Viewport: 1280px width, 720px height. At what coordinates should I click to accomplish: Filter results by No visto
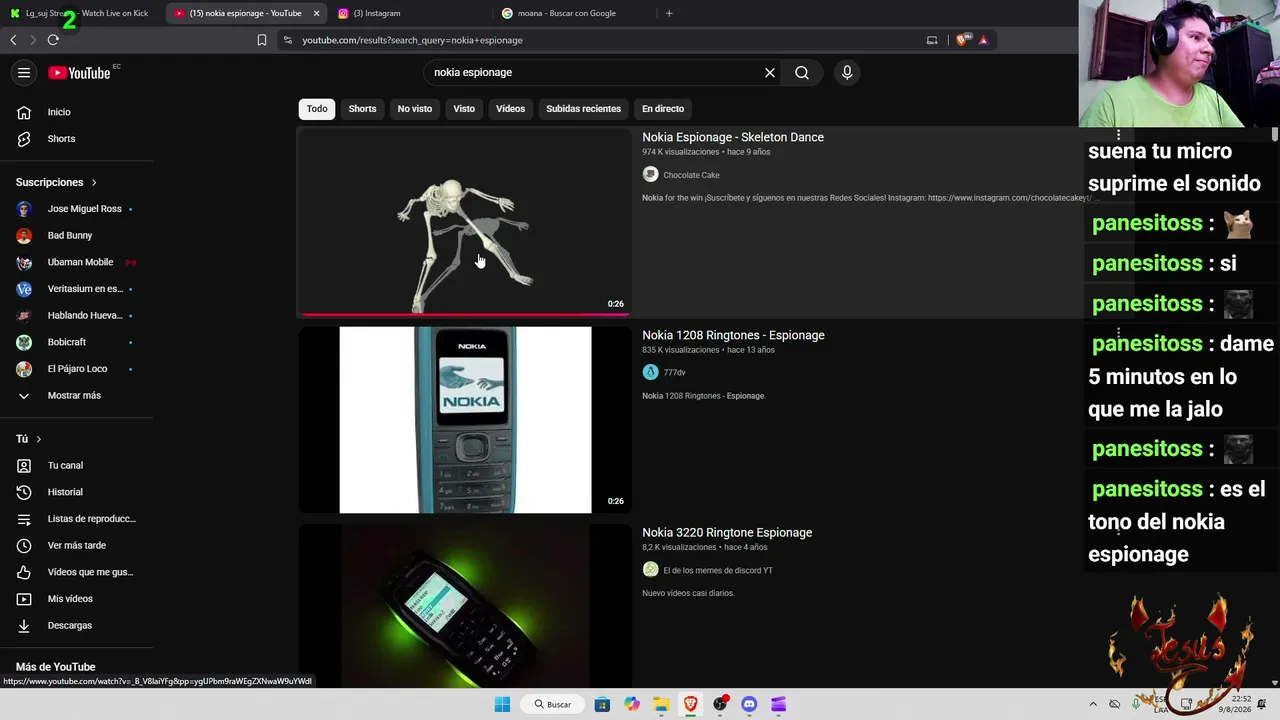pos(415,109)
